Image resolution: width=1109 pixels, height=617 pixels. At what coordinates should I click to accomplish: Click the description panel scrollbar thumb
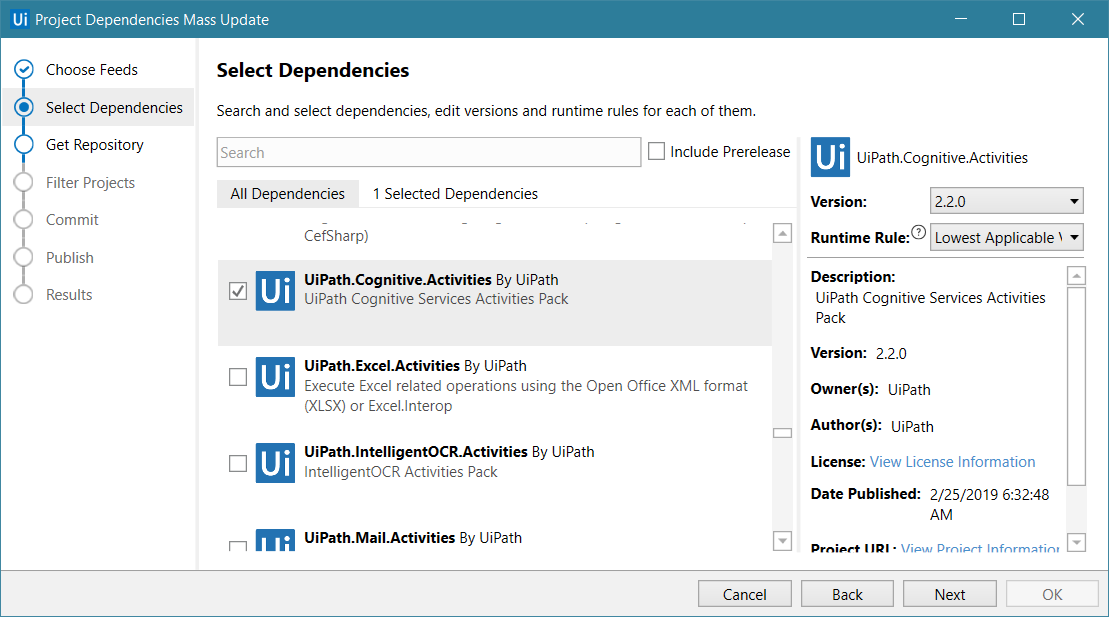pos(1076,386)
